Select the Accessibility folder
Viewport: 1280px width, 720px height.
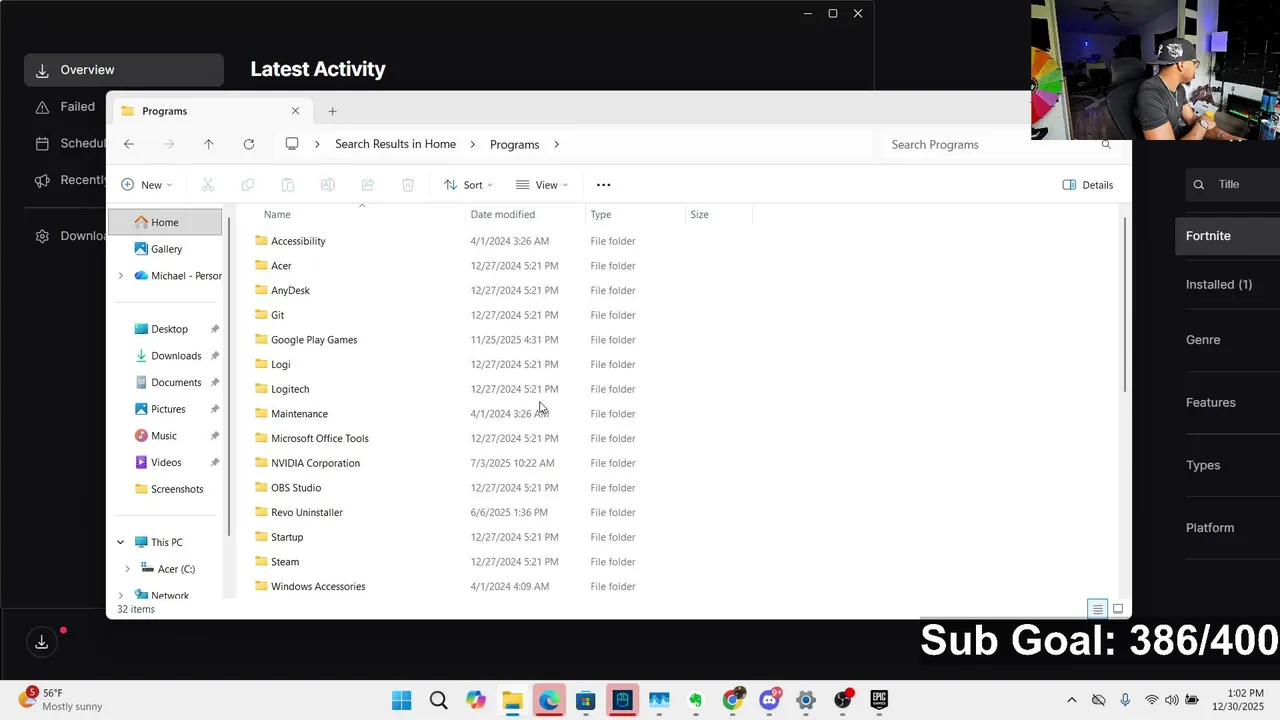pyautogui.click(x=298, y=241)
